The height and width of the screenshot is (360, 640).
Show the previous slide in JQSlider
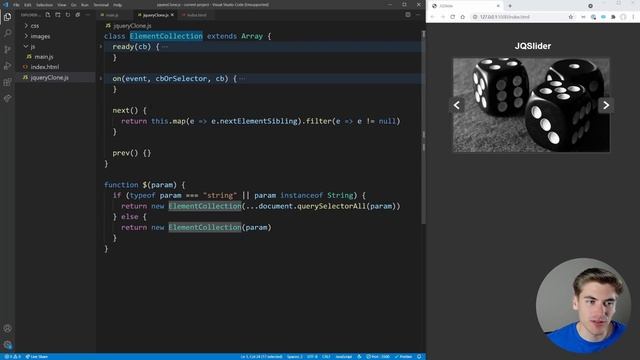coord(457,105)
